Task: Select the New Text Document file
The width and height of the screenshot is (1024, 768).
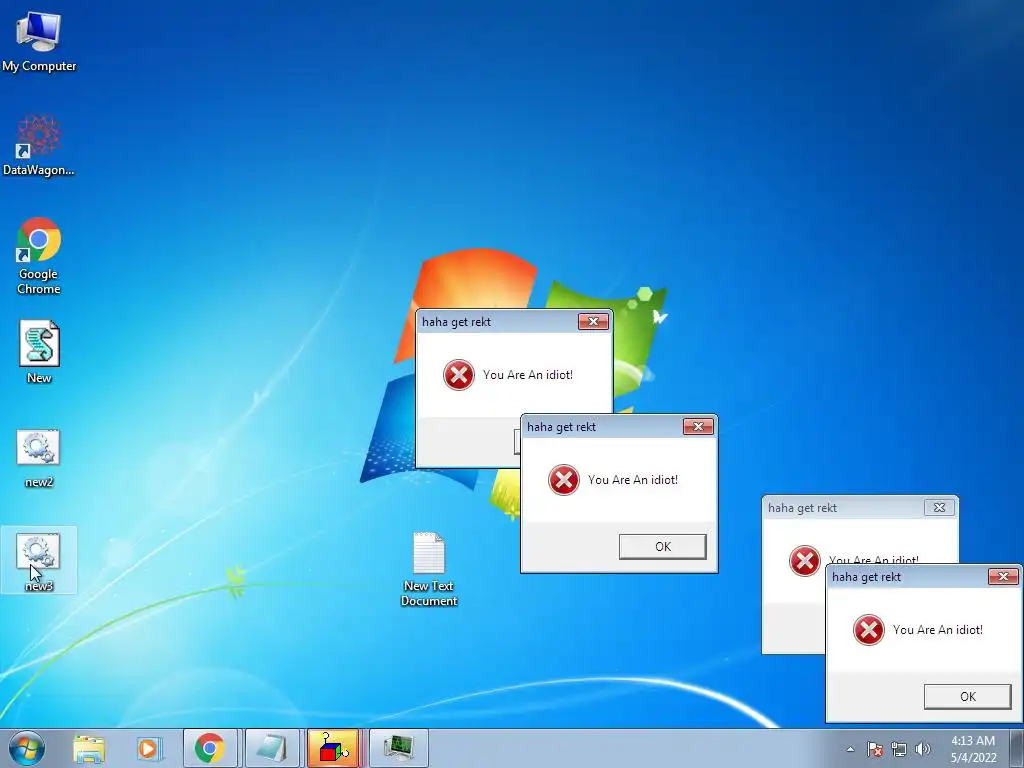Action: point(429,569)
